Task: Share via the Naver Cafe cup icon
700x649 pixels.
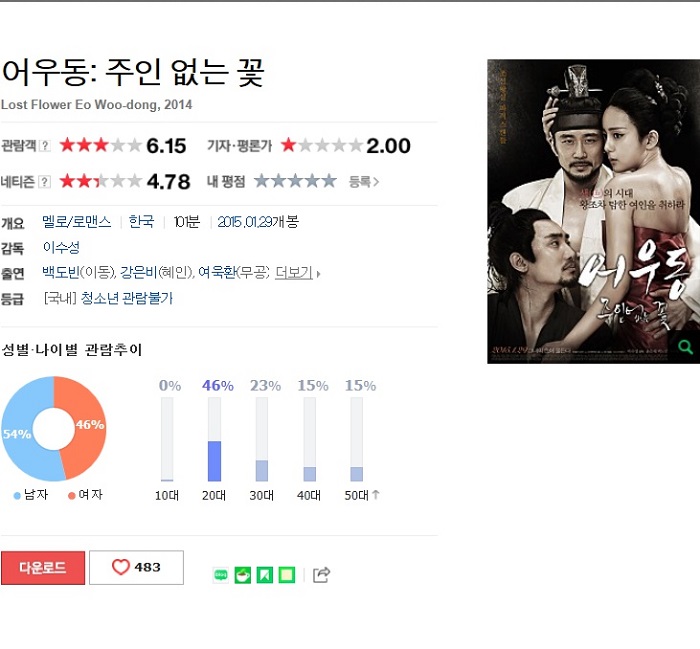Action: pyautogui.click(x=242, y=575)
